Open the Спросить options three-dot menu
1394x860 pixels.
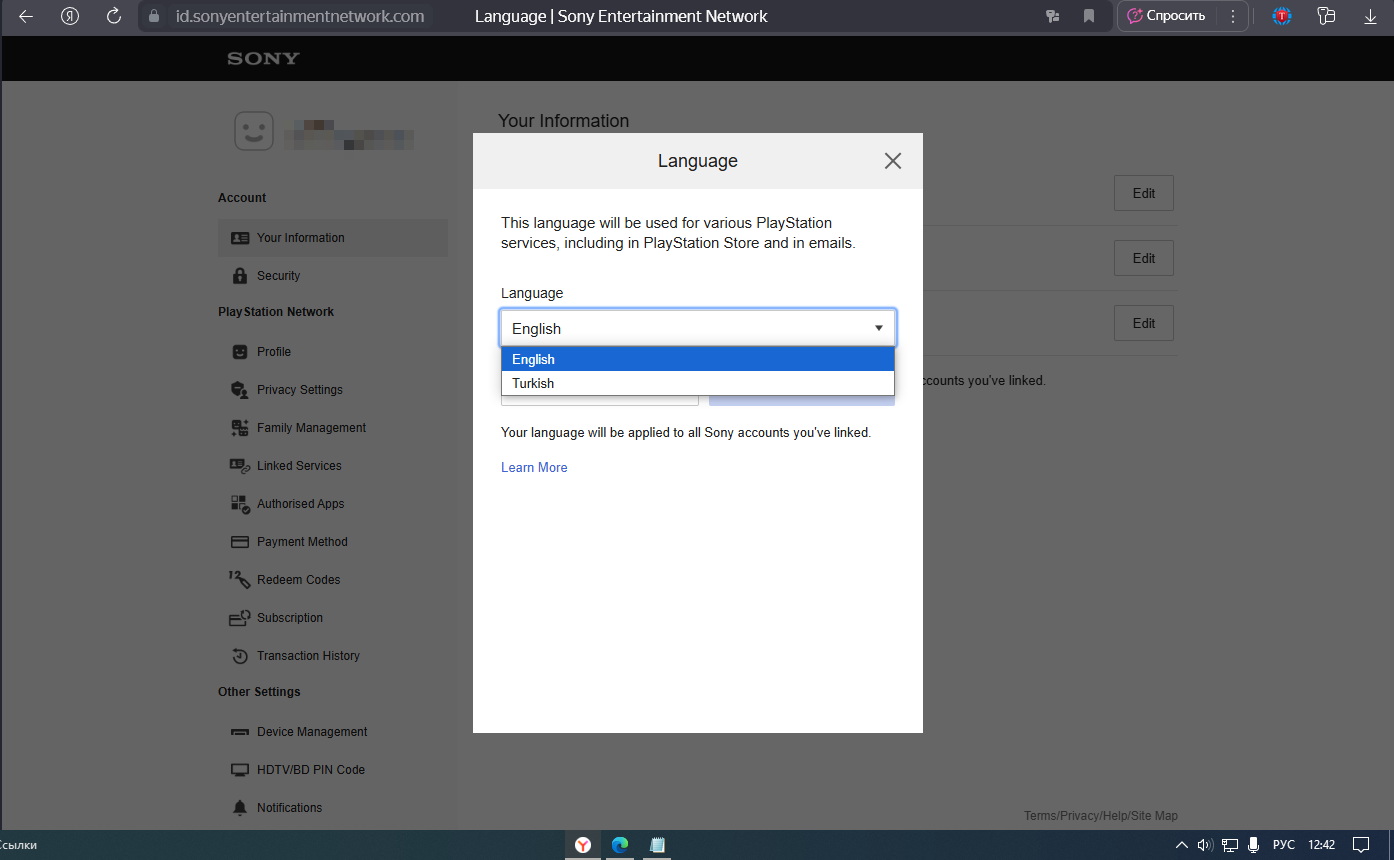[1233, 16]
